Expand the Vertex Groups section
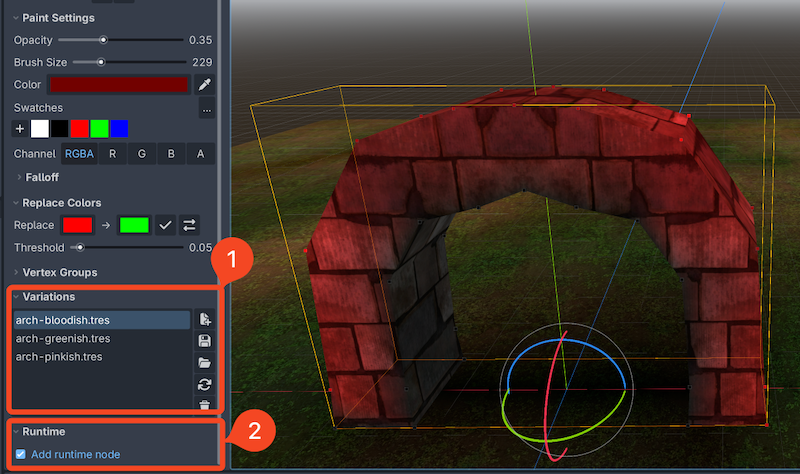This screenshot has height=474, width=800. (16, 272)
